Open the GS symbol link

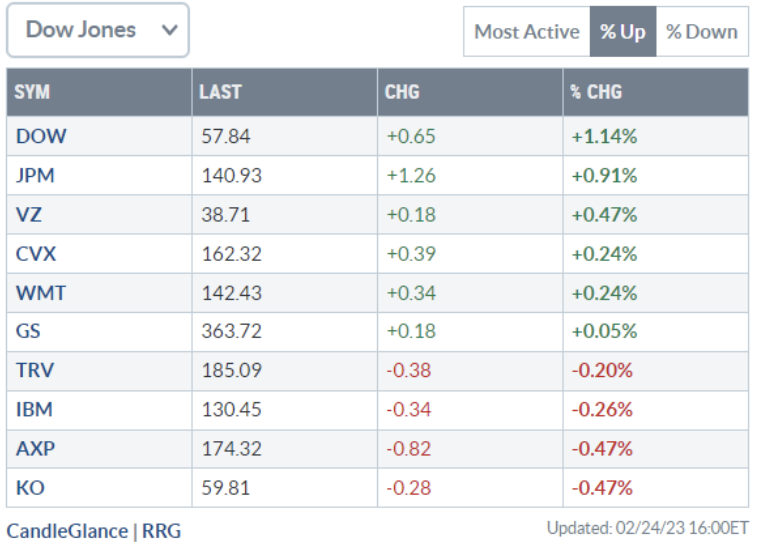28,331
